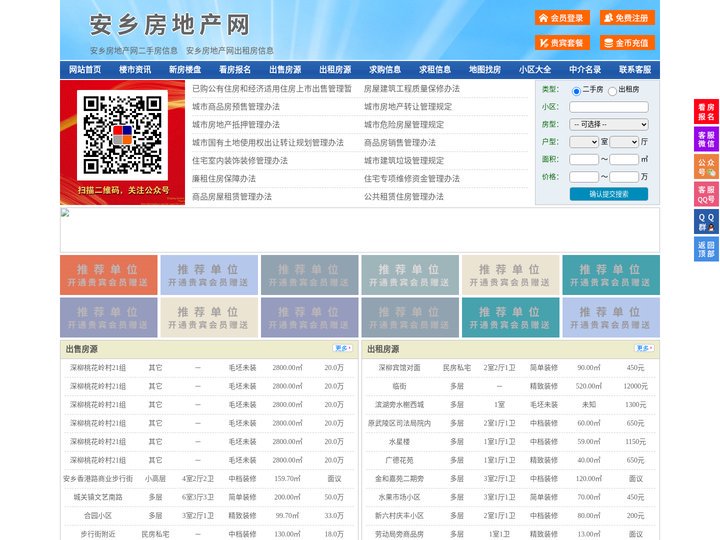720x540 pixels.
Task: Click the orange 推荐单位 tile
Action: point(109,275)
